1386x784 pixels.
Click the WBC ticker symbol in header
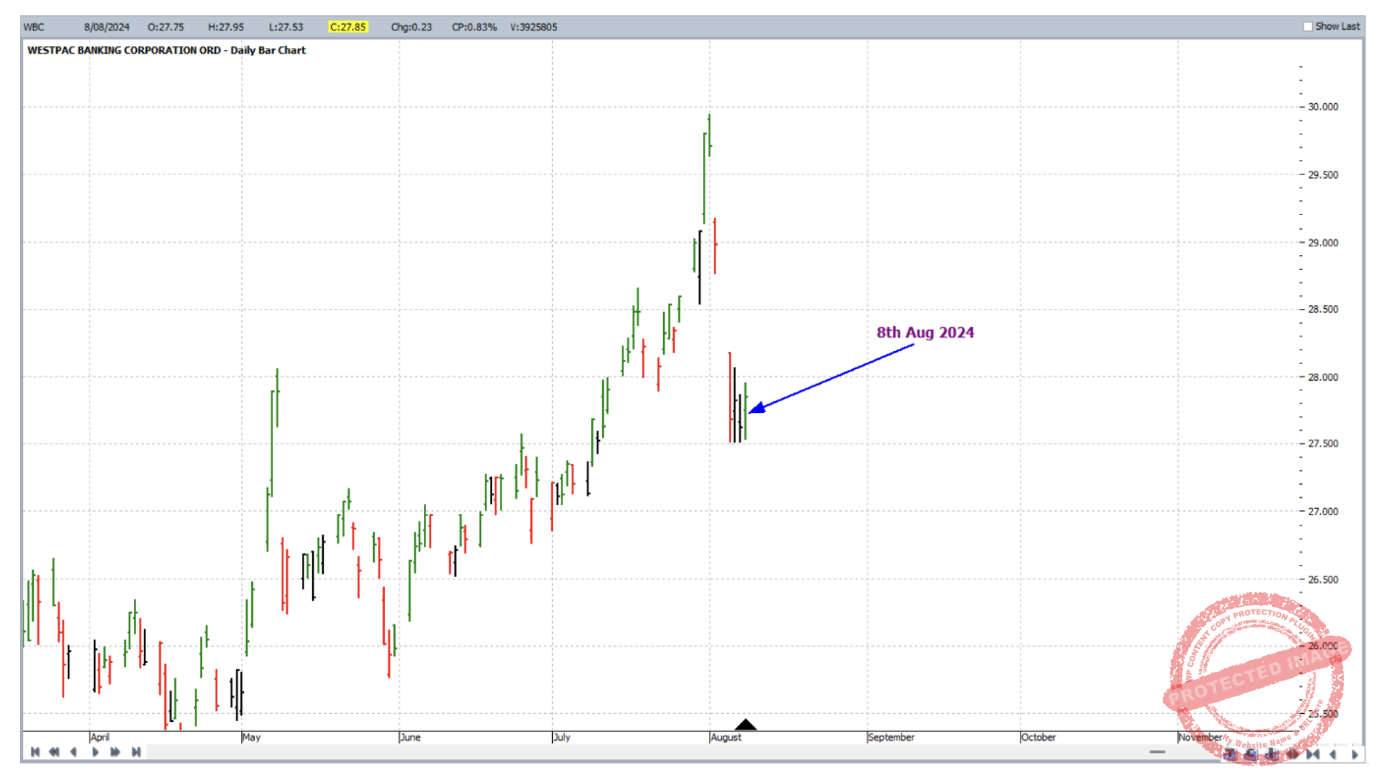[36, 27]
